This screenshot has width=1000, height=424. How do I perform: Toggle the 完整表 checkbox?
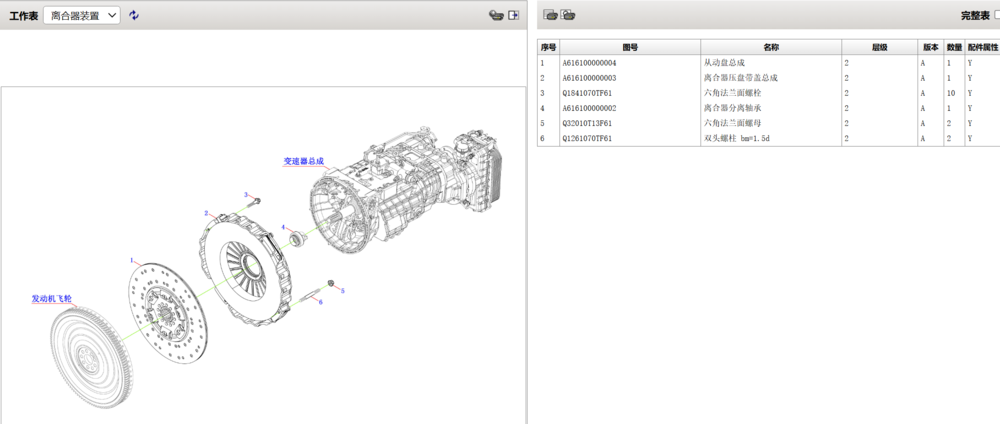996,15
